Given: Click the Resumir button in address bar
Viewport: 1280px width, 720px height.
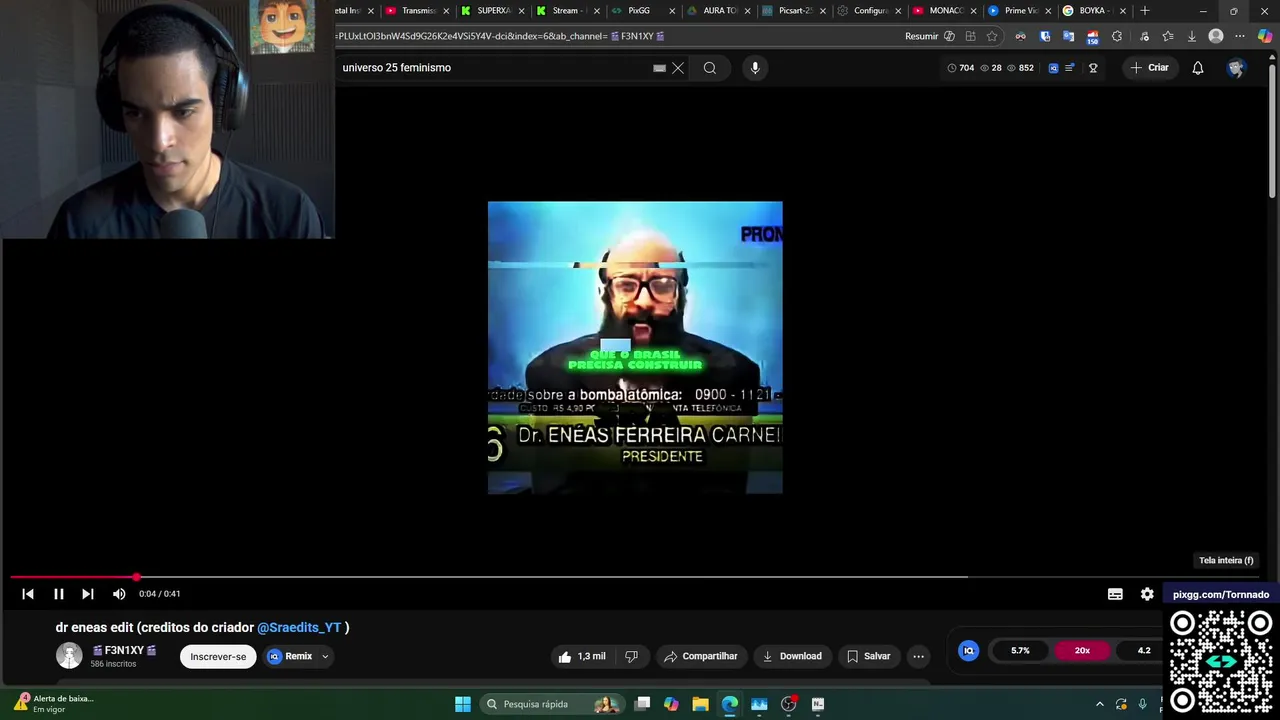Looking at the screenshot, I should click(x=929, y=36).
